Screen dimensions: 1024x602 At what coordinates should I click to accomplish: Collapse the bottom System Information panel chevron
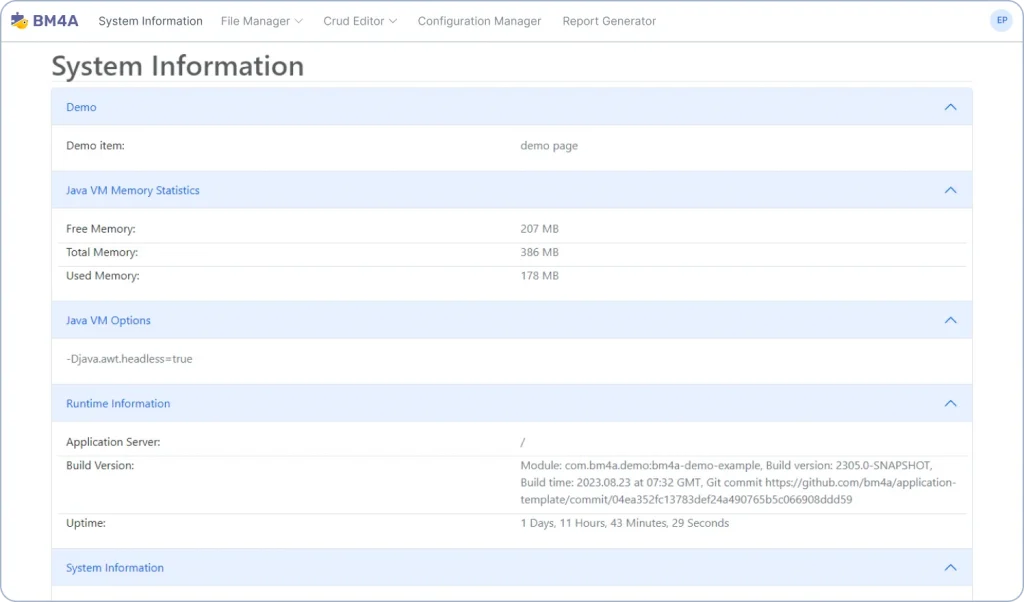[950, 567]
